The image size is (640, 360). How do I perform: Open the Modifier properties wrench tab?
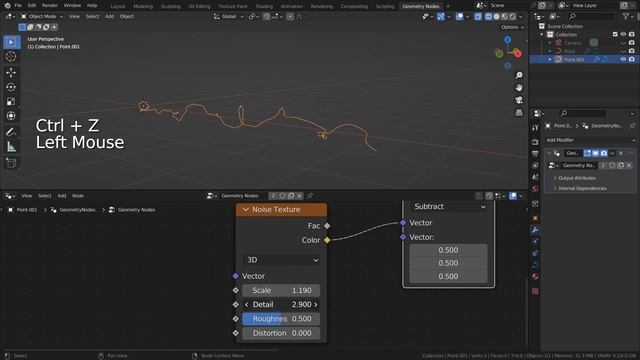coord(535,230)
